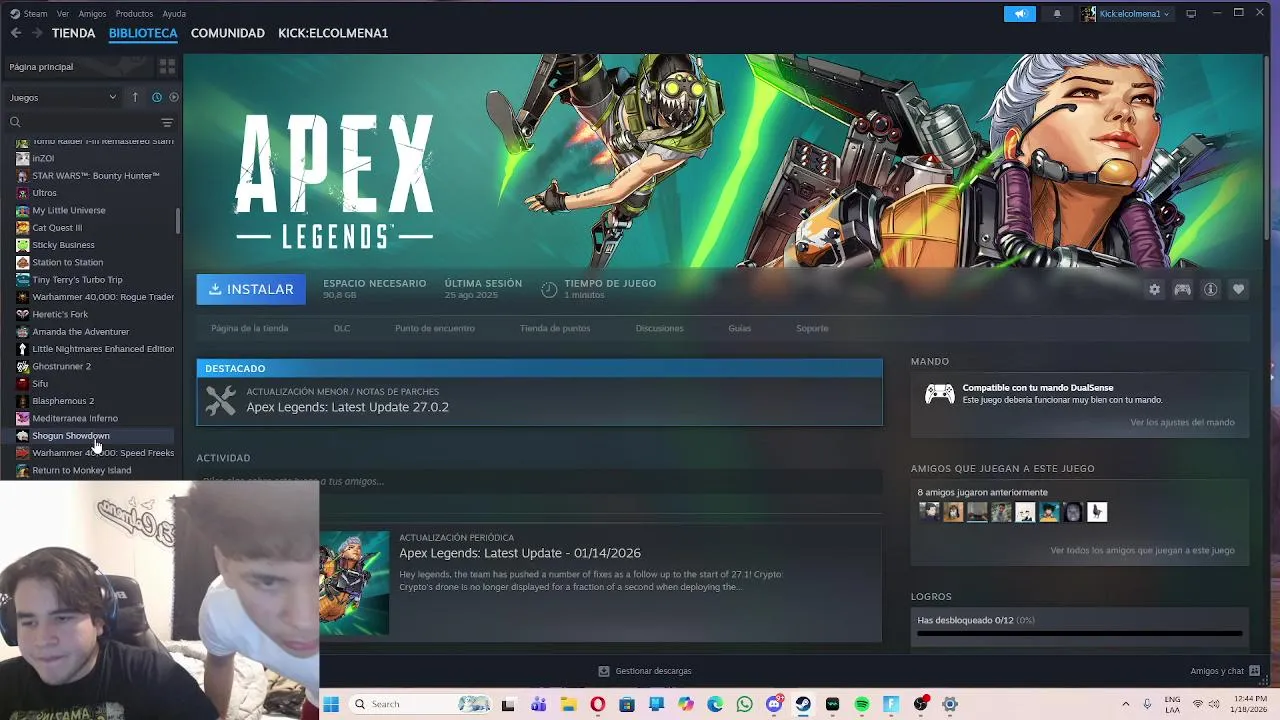
Task: Open the Ayuda menu
Action: [174, 14]
